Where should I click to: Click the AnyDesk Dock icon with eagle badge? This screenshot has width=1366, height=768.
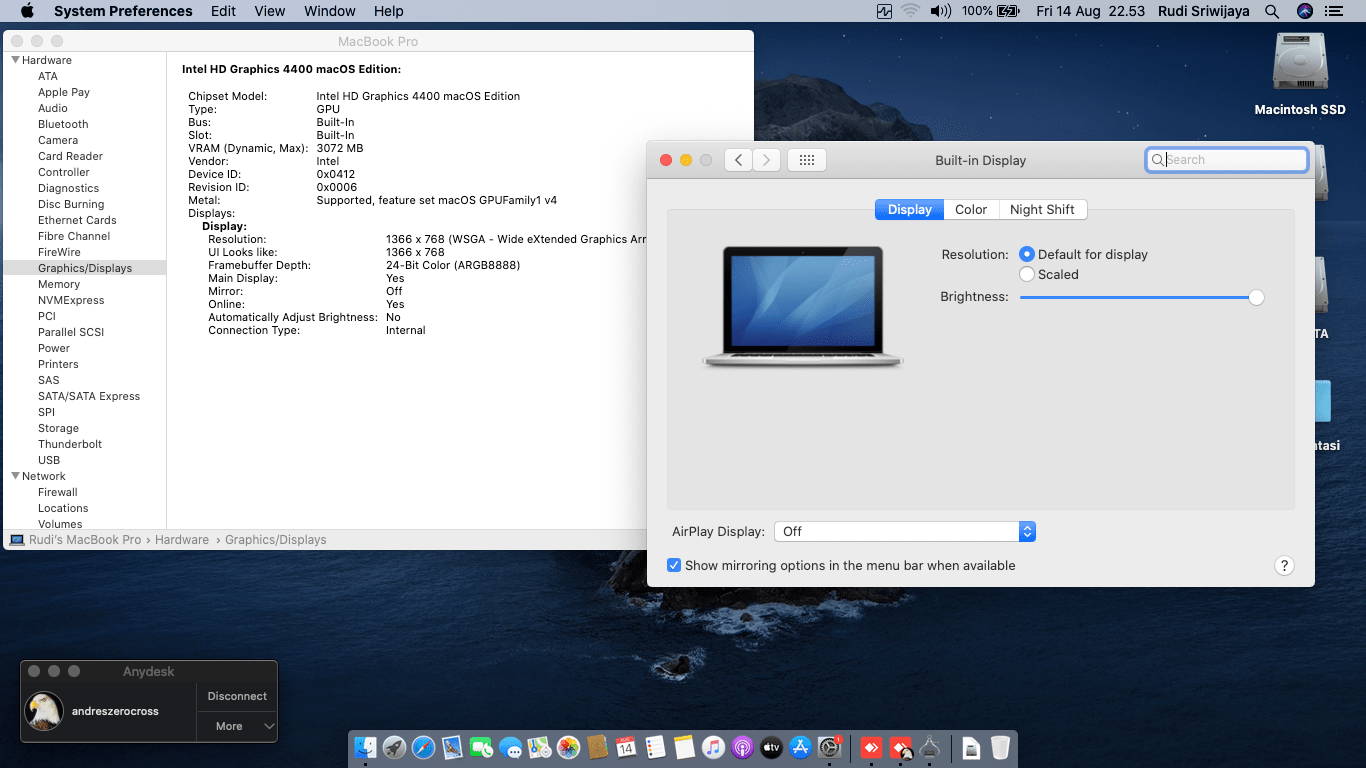(x=901, y=747)
